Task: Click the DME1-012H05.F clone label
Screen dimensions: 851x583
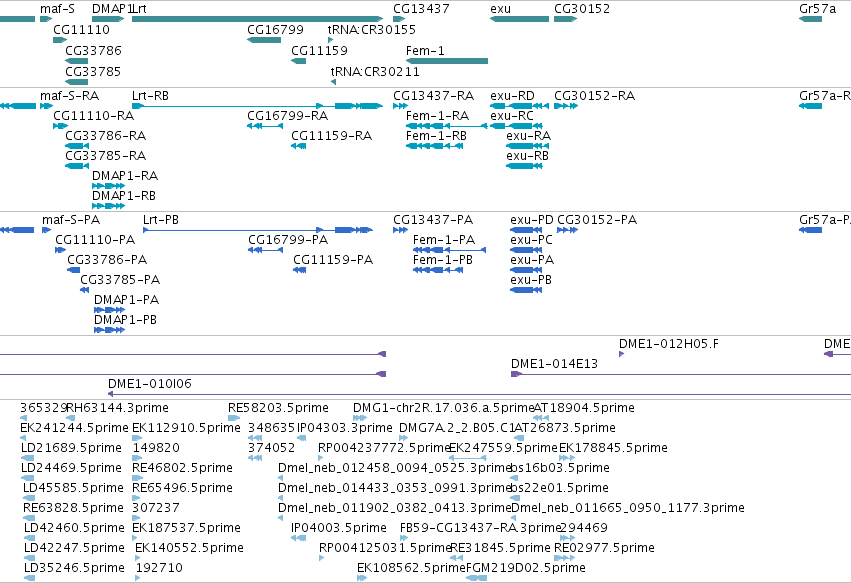Action: point(669,344)
